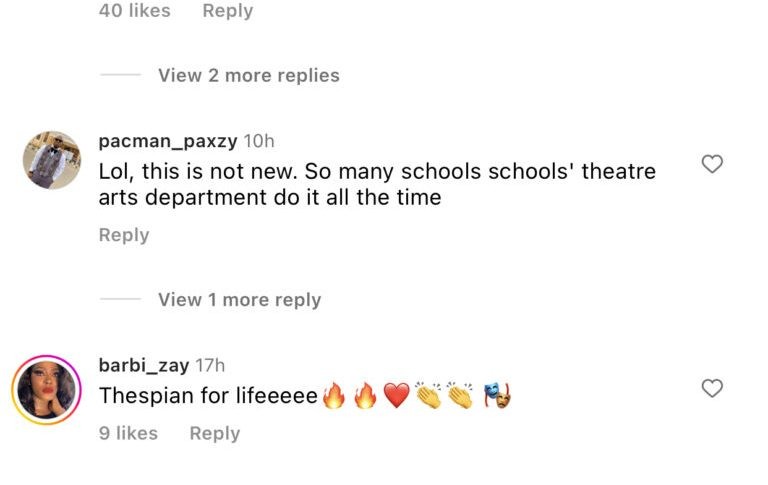The height and width of the screenshot is (485, 768).
Task: Reply to barbi_zay's comment
Action: (214, 433)
